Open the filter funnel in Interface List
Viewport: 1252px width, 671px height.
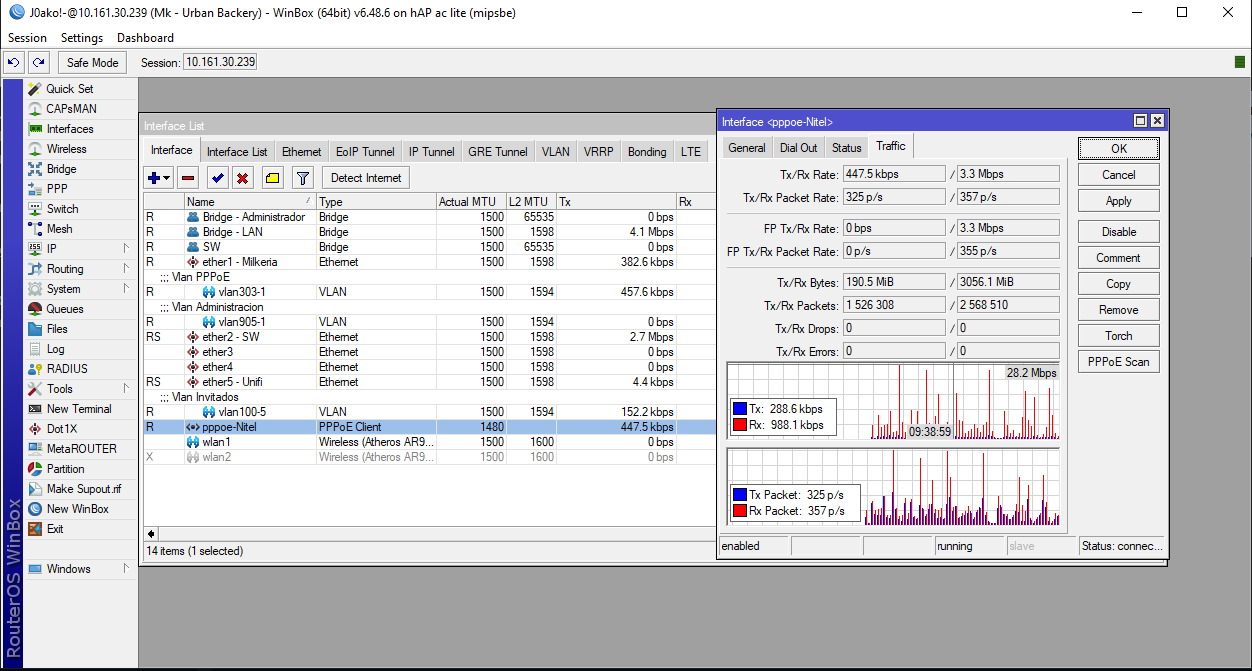click(x=303, y=178)
